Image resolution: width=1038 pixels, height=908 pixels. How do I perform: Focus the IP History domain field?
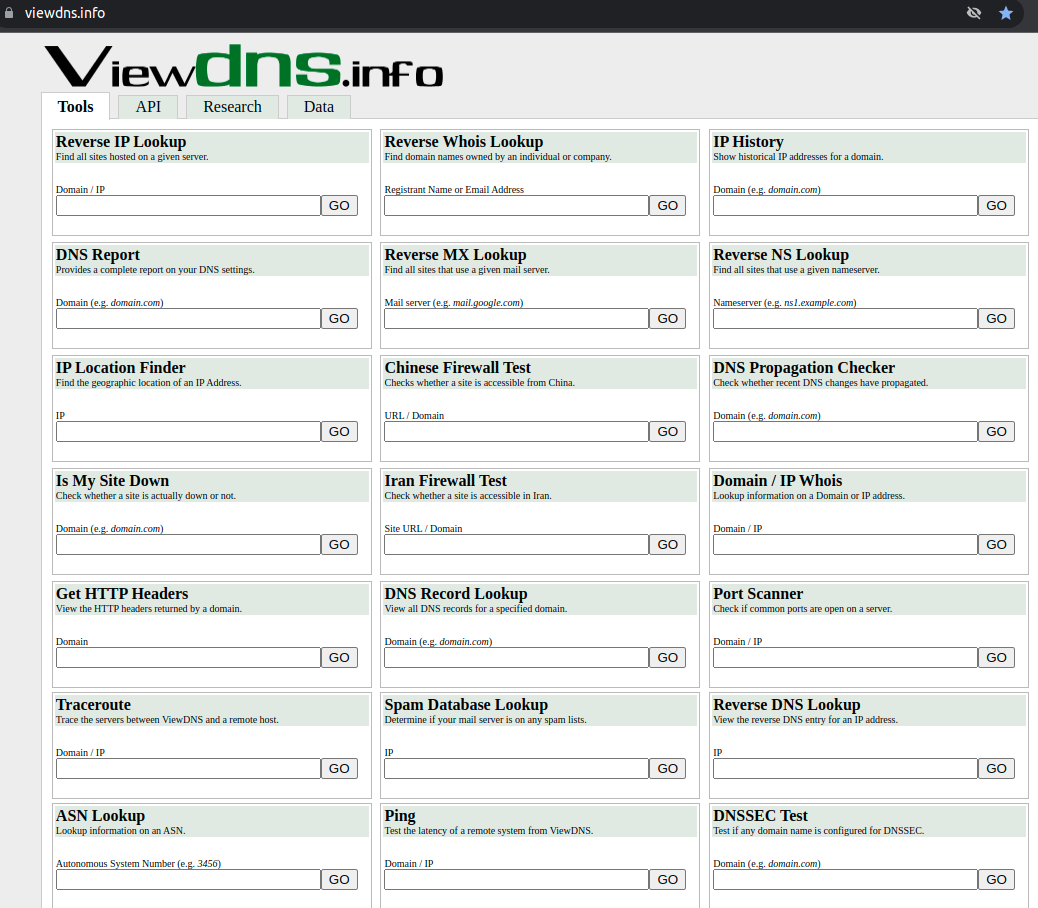845,205
